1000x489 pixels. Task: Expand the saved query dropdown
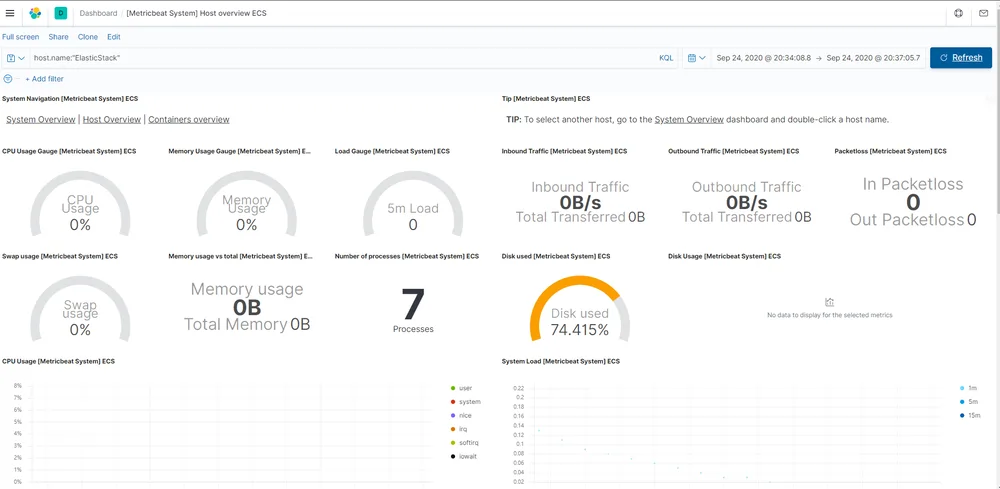point(16,58)
